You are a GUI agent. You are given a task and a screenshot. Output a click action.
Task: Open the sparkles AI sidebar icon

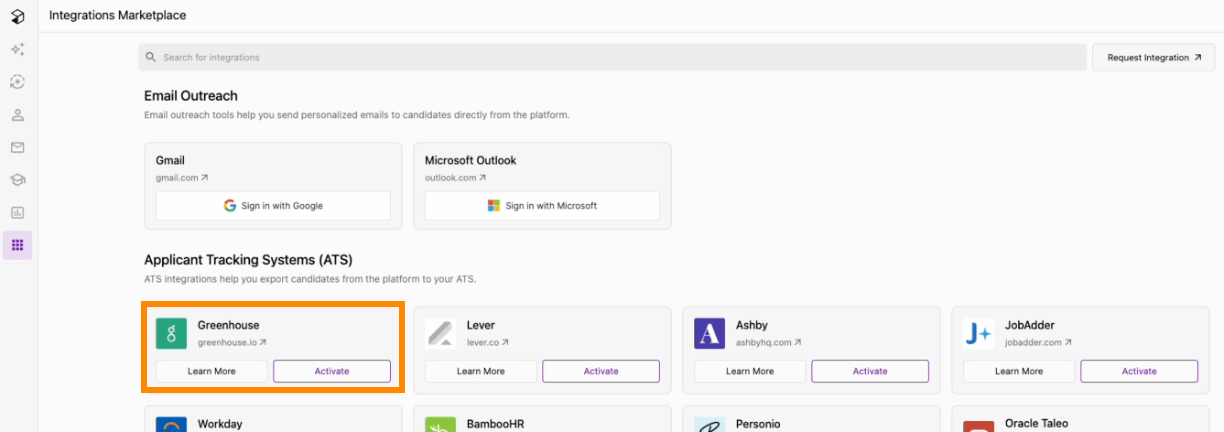[17, 49]
